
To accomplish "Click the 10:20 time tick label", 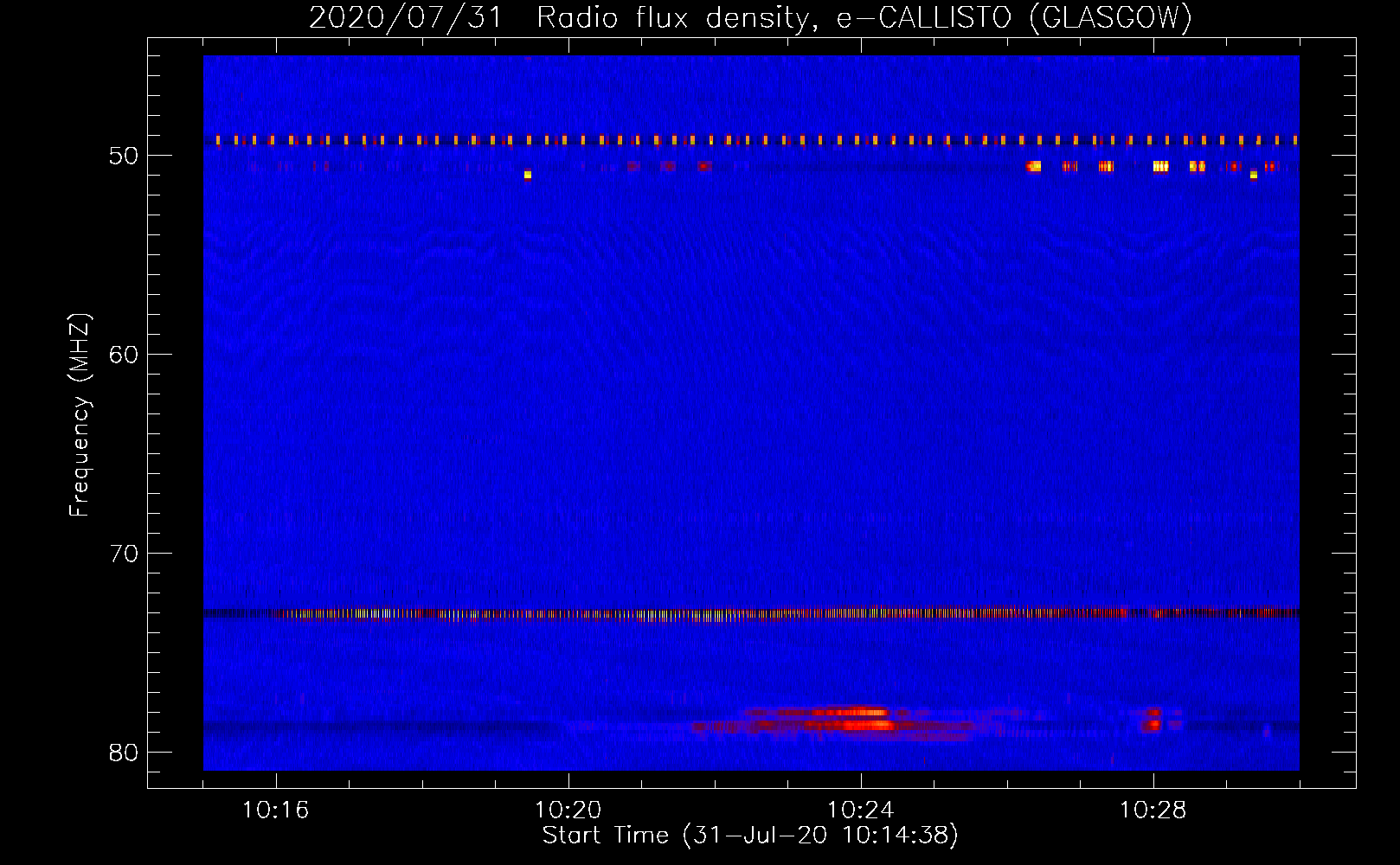I will 568,810.
